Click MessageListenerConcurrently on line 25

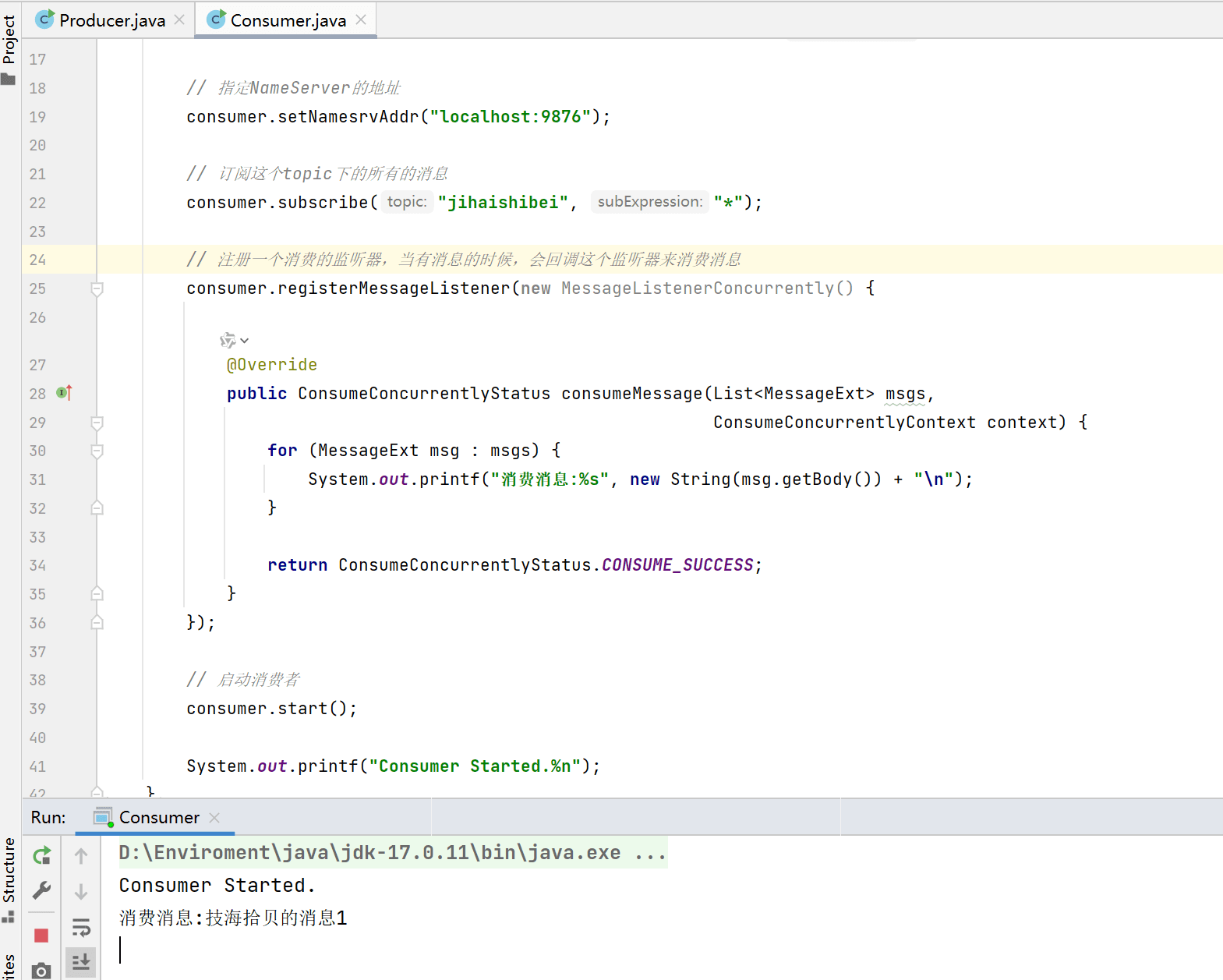click(697, 288)
